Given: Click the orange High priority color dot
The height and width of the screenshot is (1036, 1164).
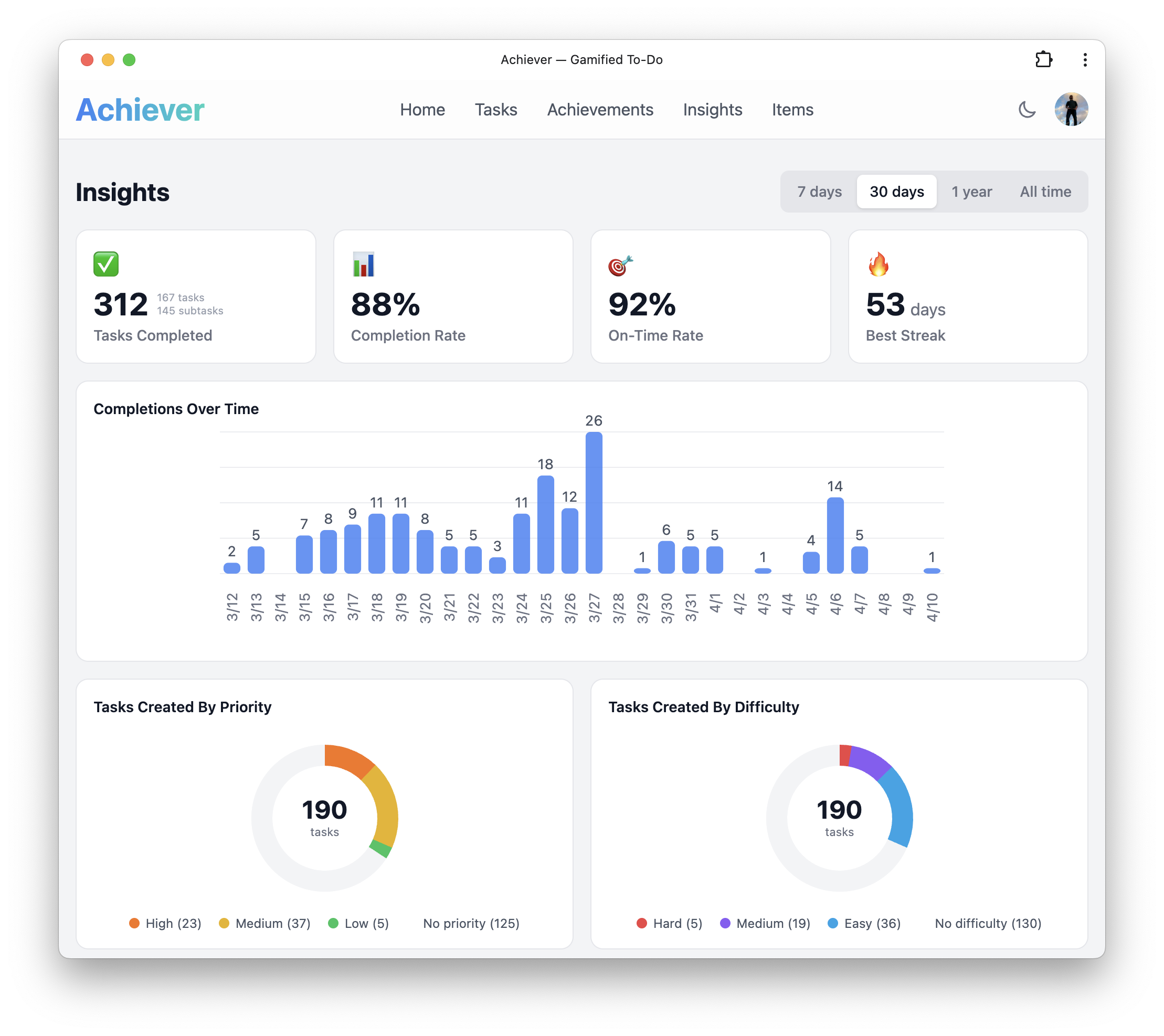Looking at the screenshot, I should click(x=135, y=923).
